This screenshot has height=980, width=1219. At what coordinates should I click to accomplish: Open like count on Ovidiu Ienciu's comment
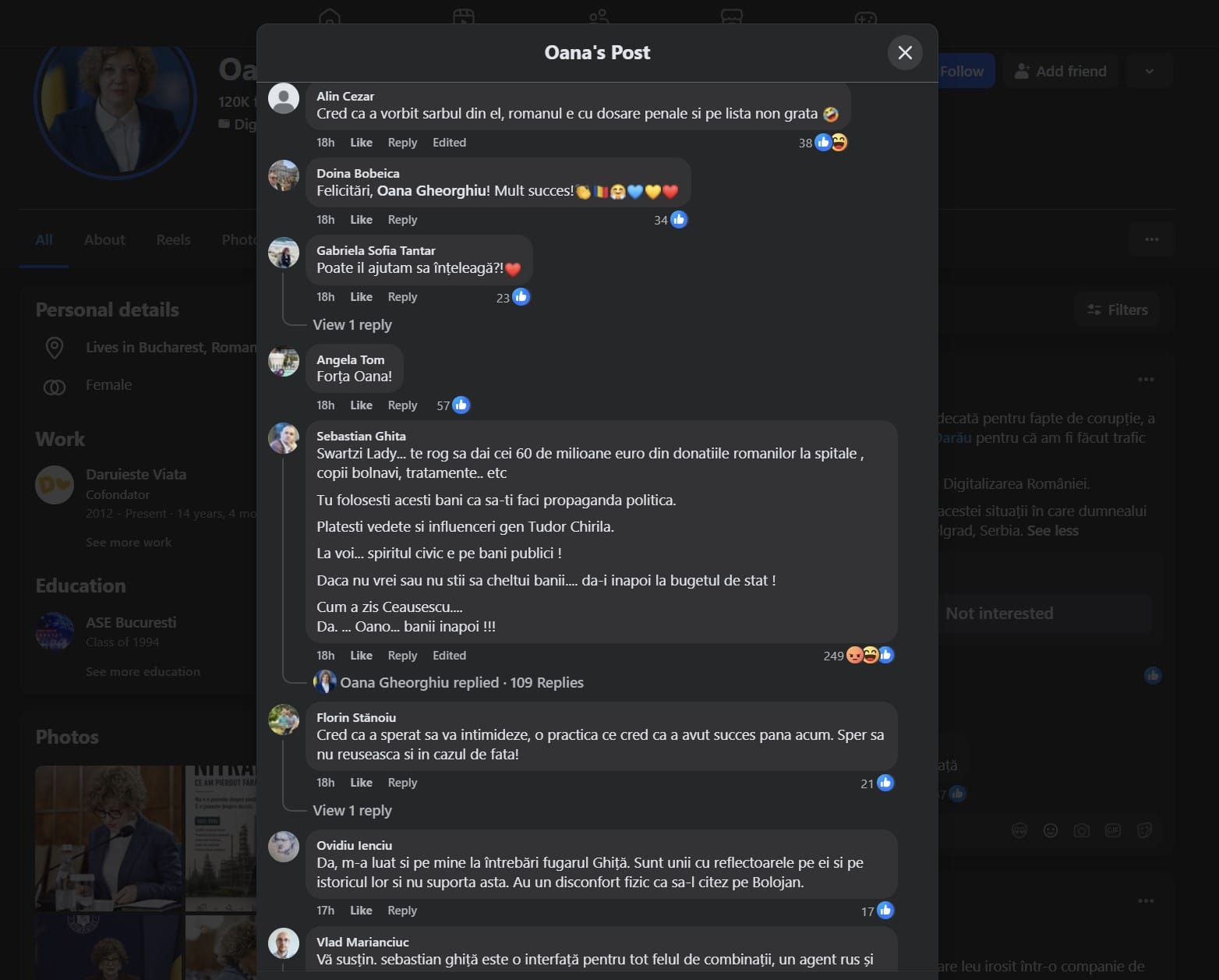877,911
